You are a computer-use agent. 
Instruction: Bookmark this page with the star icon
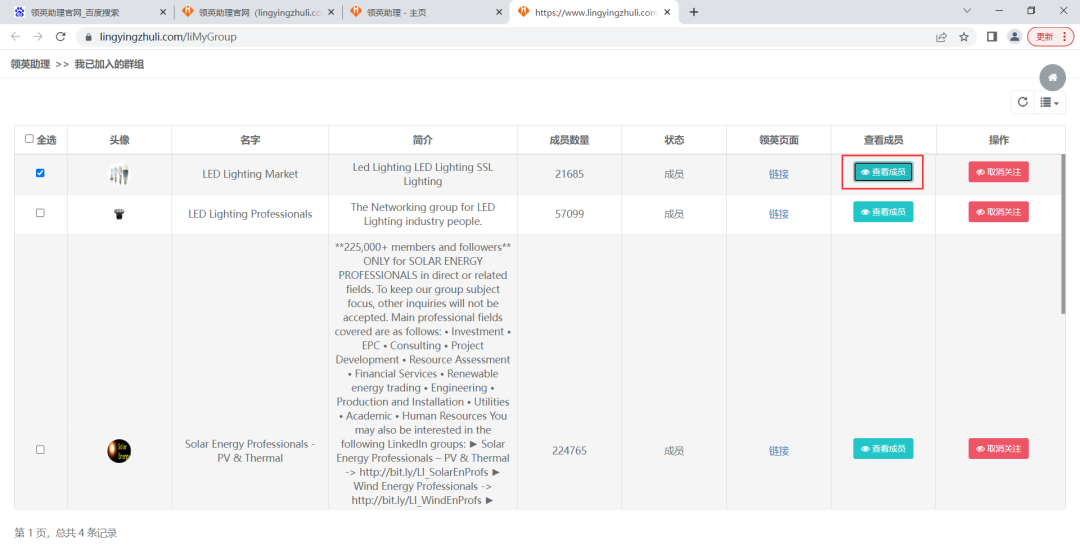[x=964, y=37]
